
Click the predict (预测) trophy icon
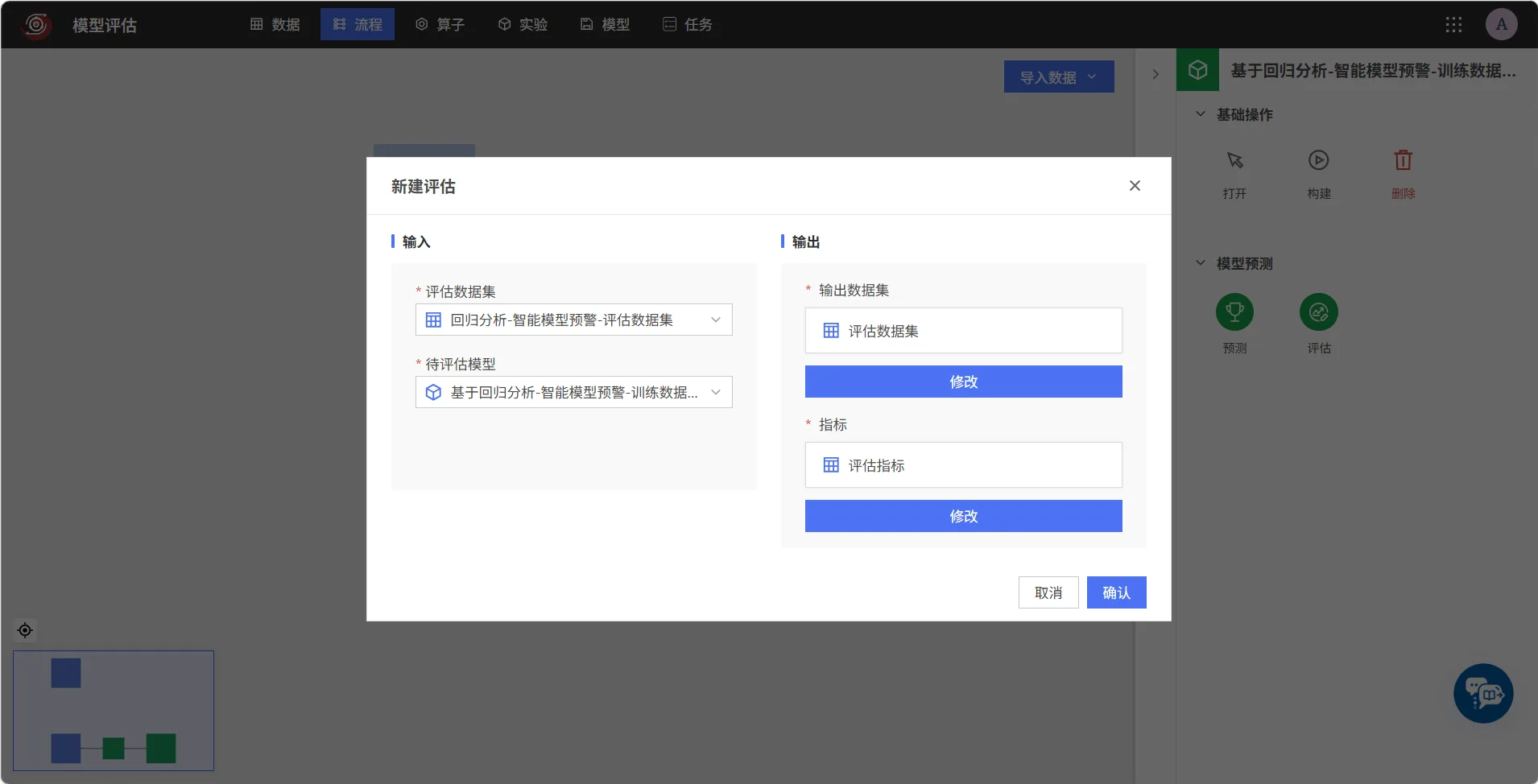point(1234,312)
